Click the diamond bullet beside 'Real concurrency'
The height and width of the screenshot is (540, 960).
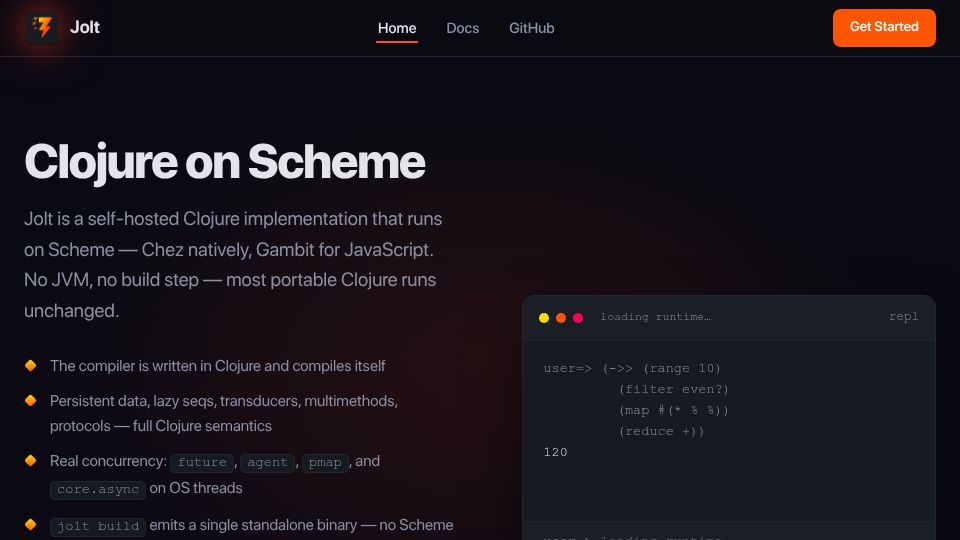30,460
